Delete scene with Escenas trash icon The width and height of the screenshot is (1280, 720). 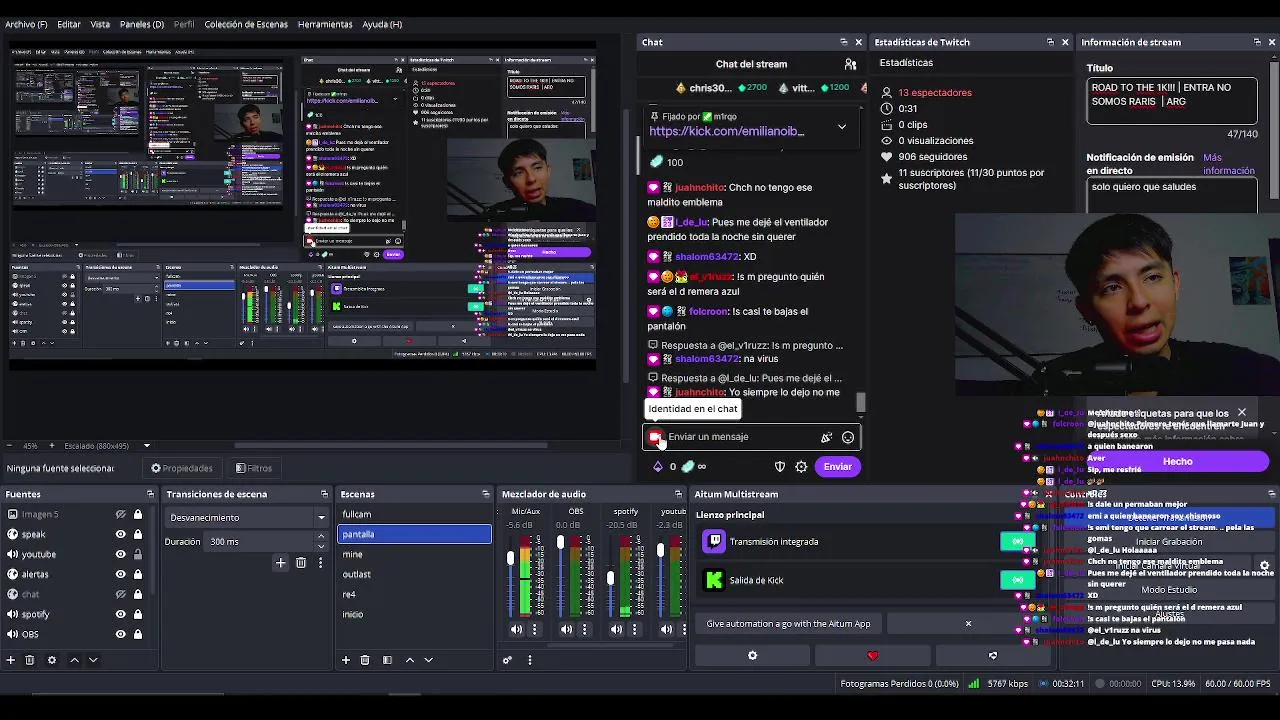click(x=365, y=660)
